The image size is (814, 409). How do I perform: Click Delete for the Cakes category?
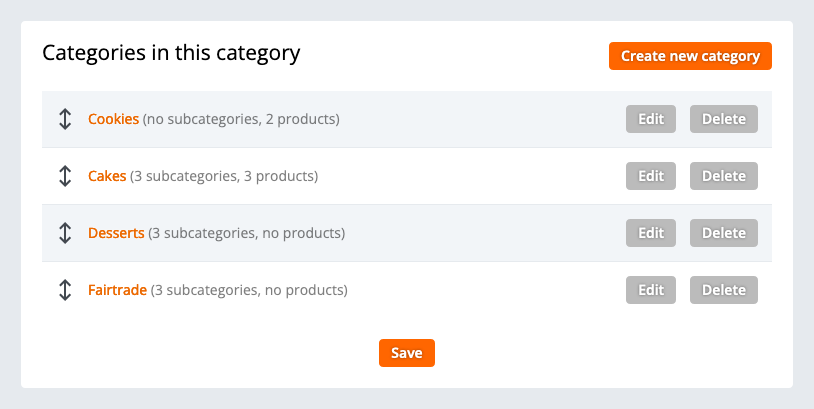tap(724, 176)
